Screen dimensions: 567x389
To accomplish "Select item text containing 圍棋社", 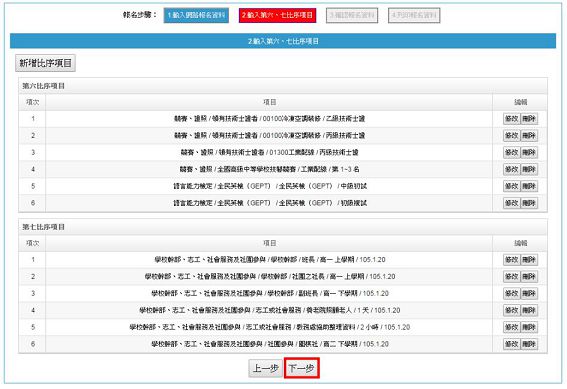I will tap(270, 344).
